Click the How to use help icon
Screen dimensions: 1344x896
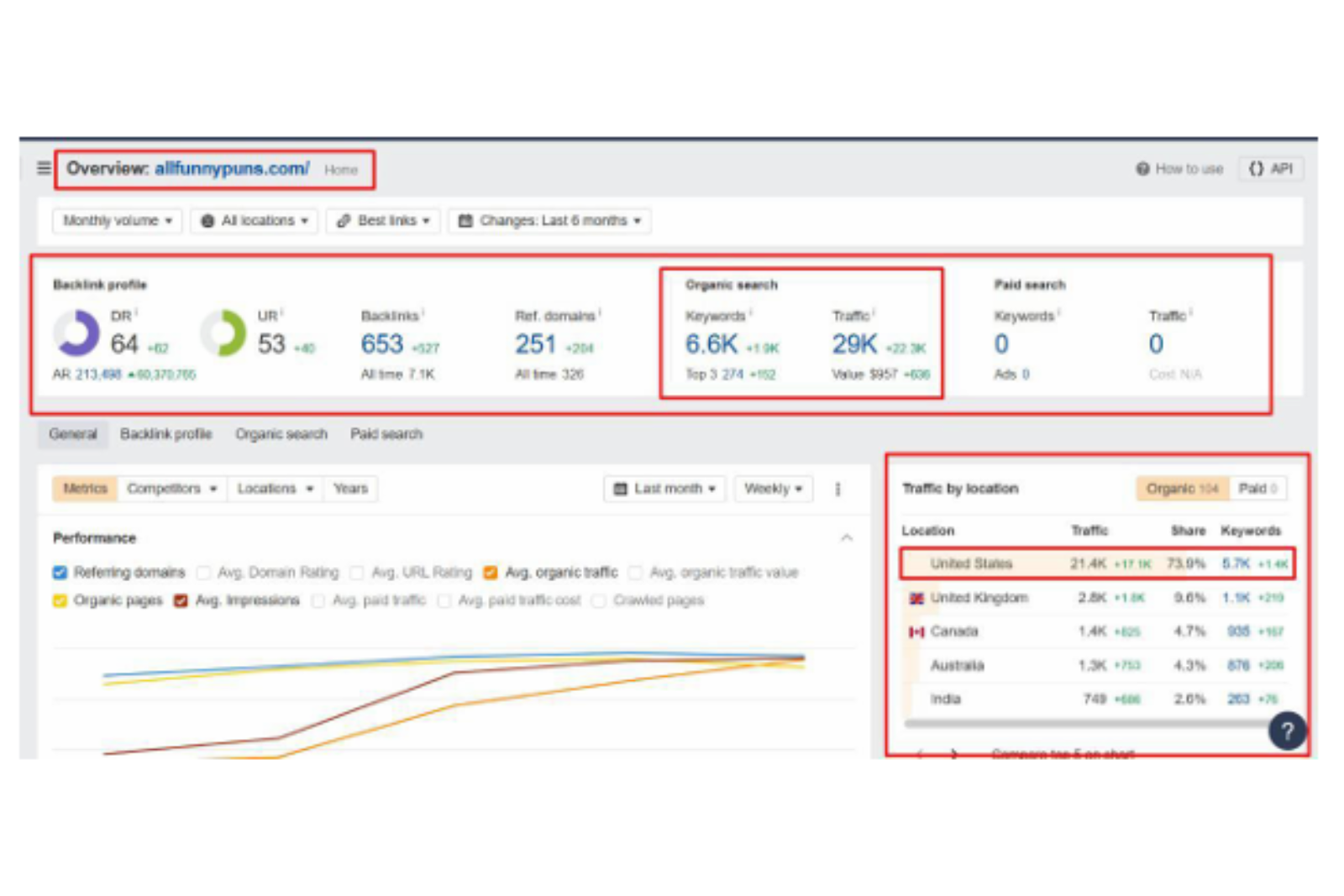coord(1142,169)
